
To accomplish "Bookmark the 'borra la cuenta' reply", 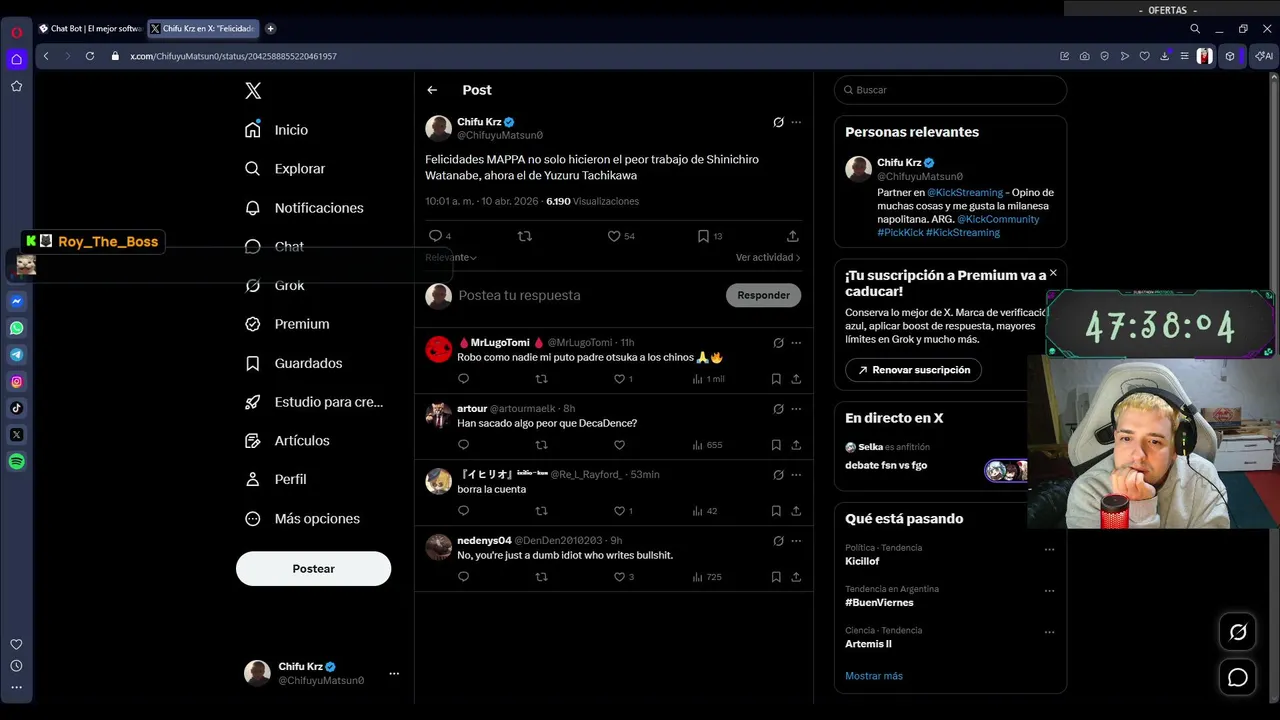I will pos(776,511).
